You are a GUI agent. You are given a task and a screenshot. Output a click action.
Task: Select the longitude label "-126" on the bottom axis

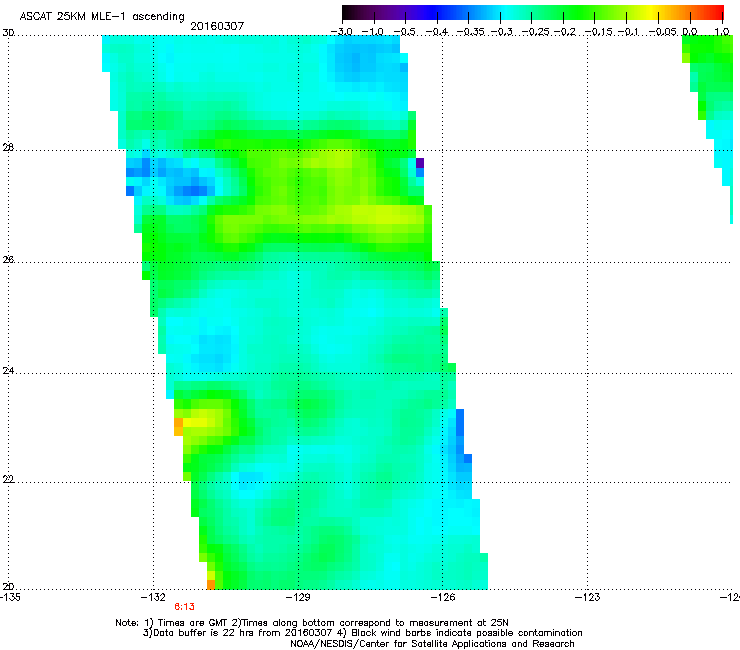click(443, 597)
